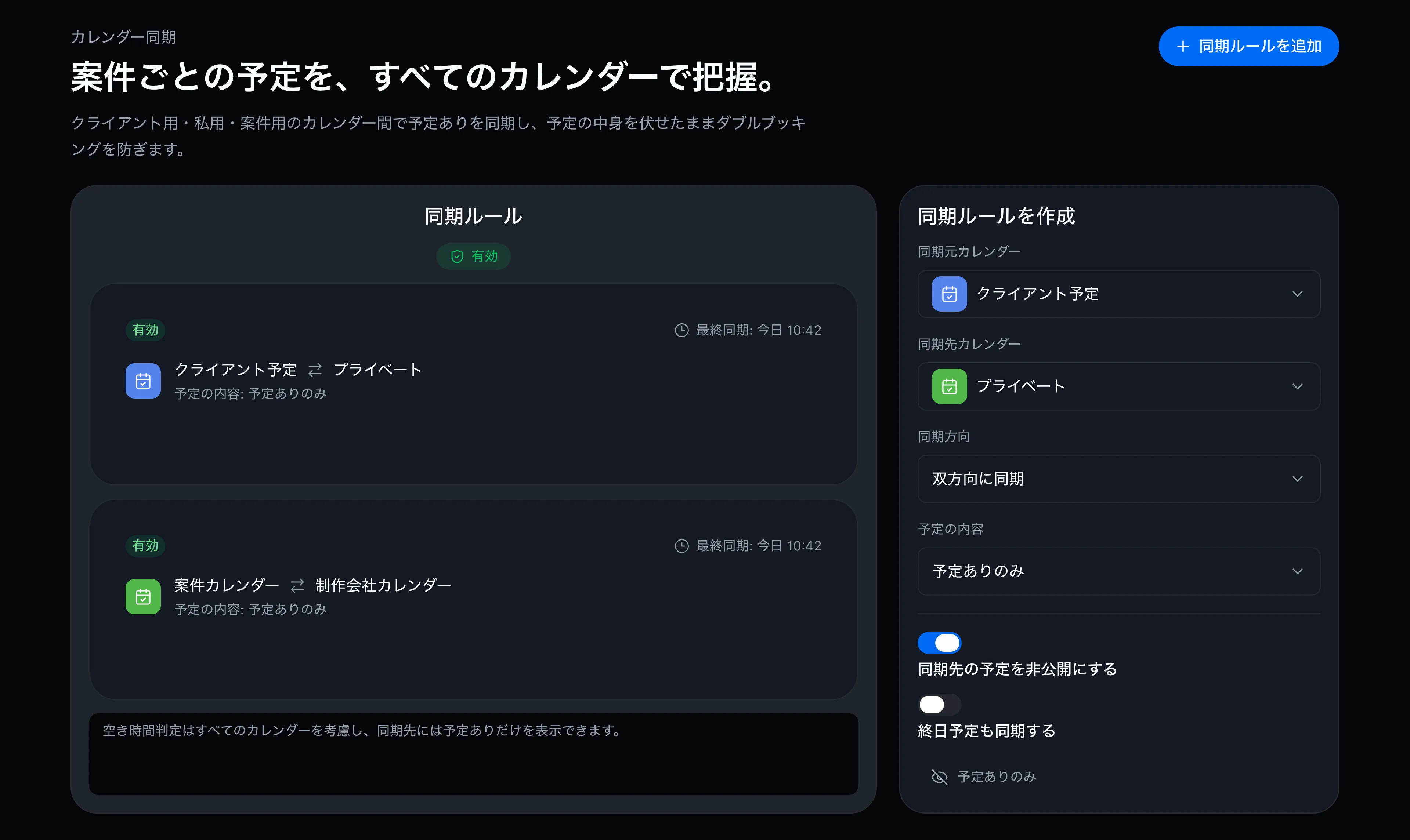The height and width of the screenshot is (840, 1410).
Task: Click the 有効 badge on the 案件カレンダー rule
Action: [x=145, y=546]
